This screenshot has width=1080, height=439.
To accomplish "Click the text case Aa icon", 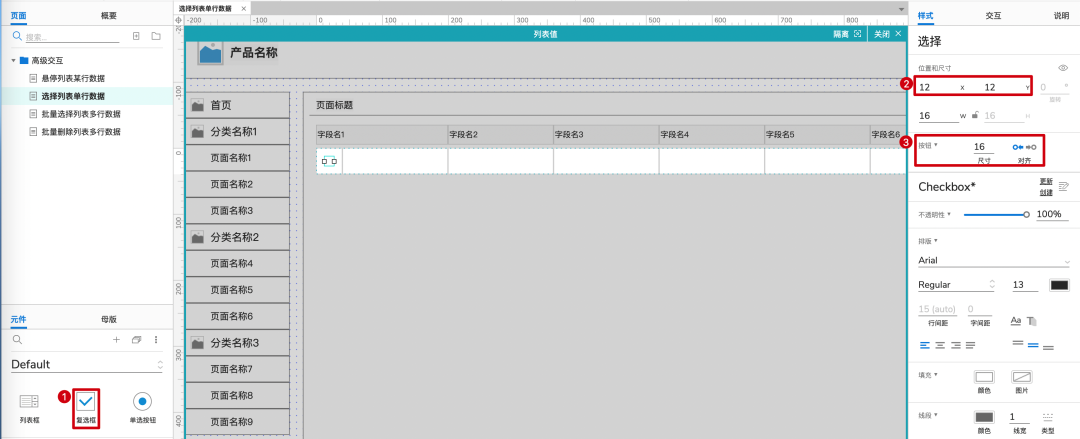I will (x=1016, y=320).
